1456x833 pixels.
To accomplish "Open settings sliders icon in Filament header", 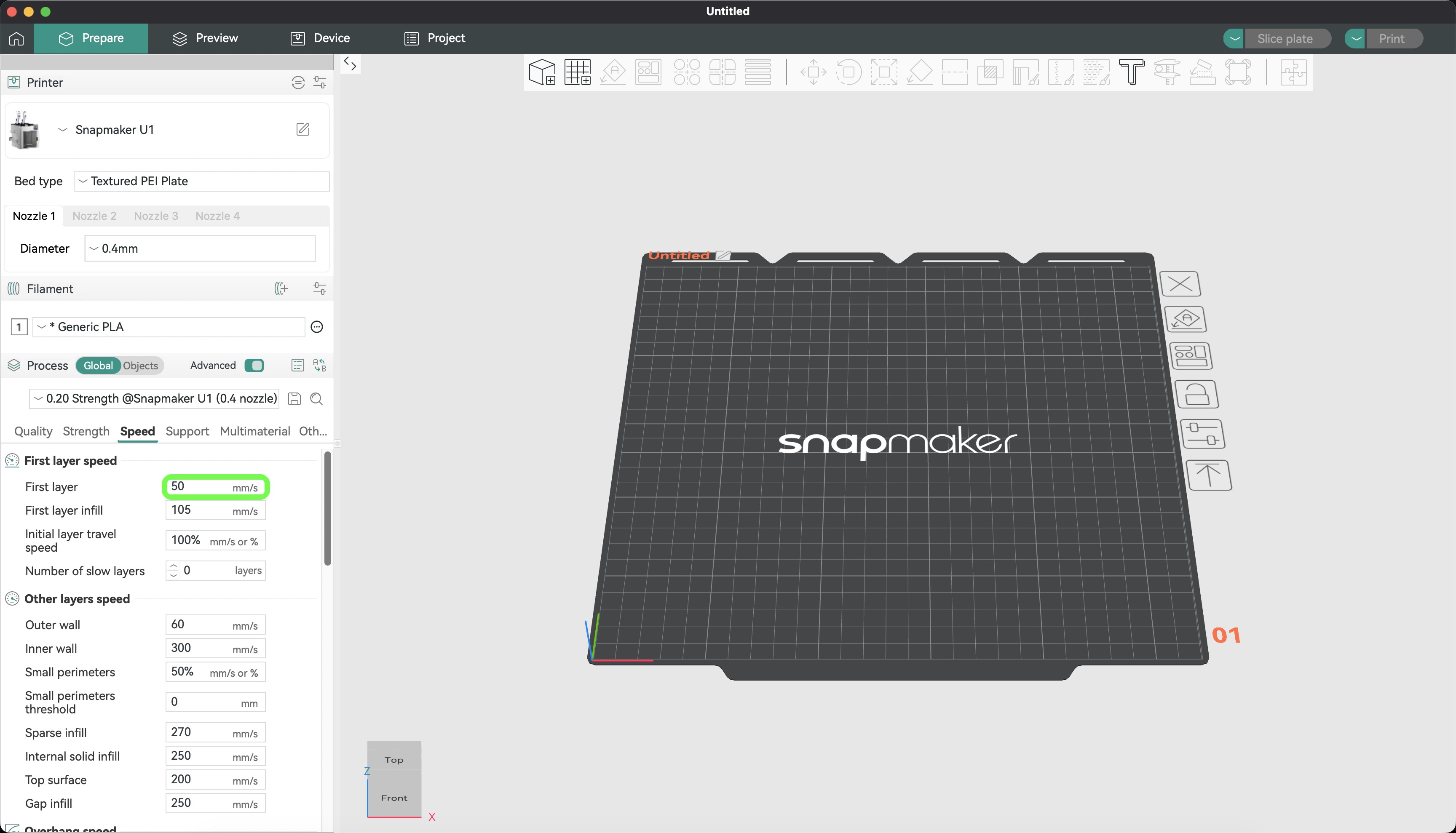I will point(320,289).
